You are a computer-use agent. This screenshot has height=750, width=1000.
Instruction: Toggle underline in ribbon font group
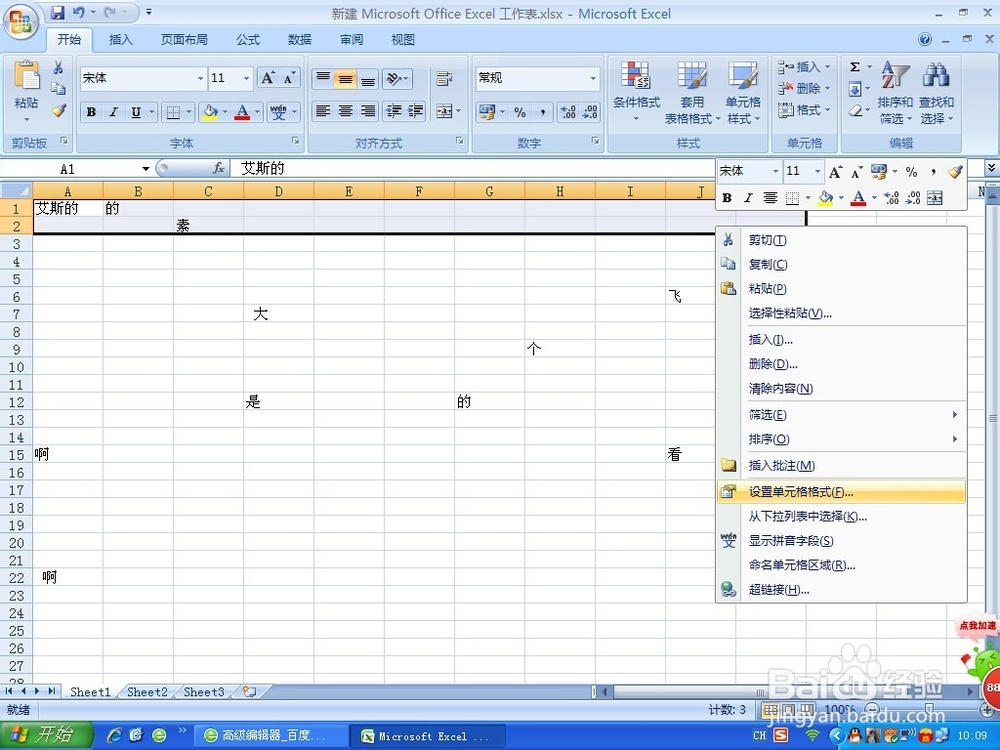136,112
